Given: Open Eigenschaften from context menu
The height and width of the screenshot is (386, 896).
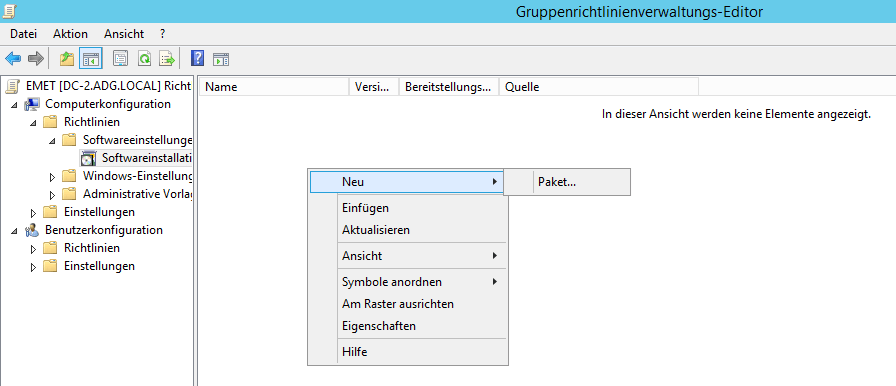Looking at the screenshot, I should [x=407, y=326].
